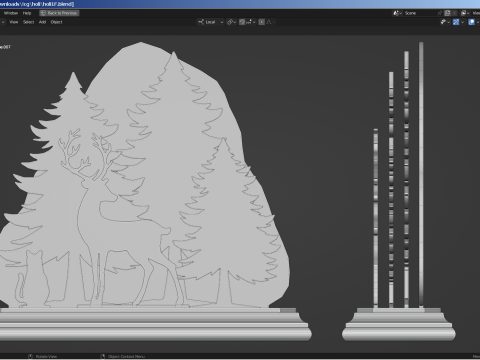This screenshot has width=480, height=360.
Task: Open the Local transform orientation dropdown
Action: (x=210, y=22)
